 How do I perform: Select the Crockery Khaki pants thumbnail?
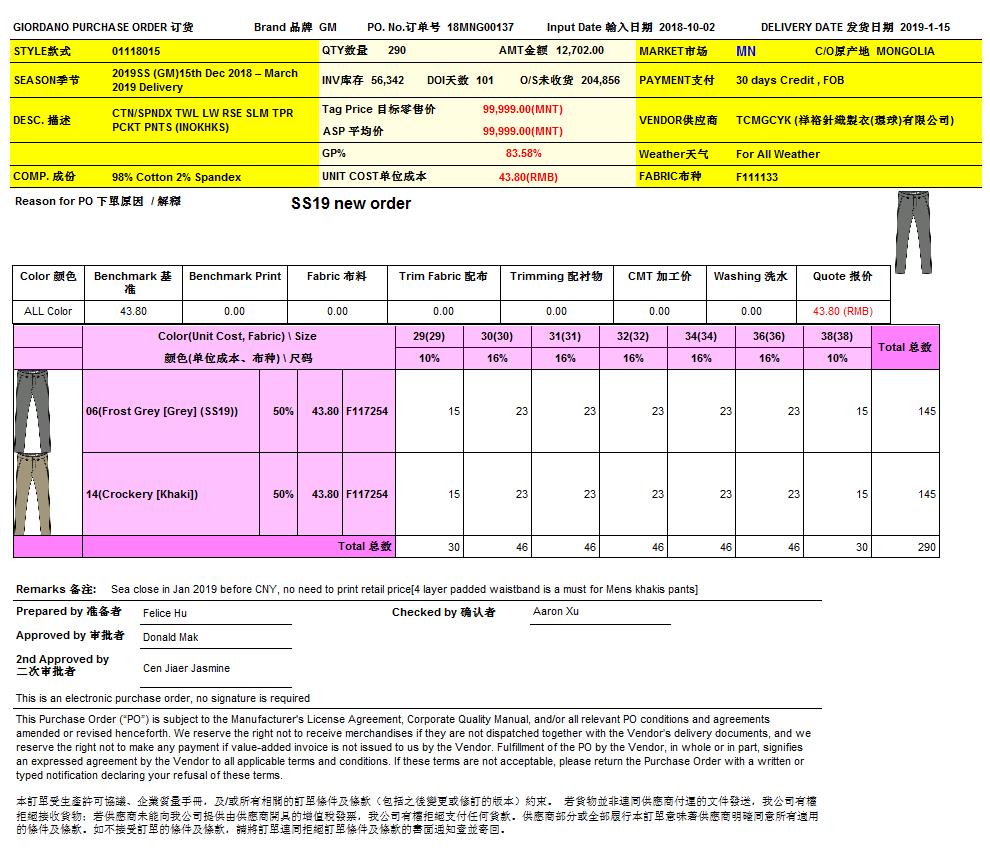[33, 494]
